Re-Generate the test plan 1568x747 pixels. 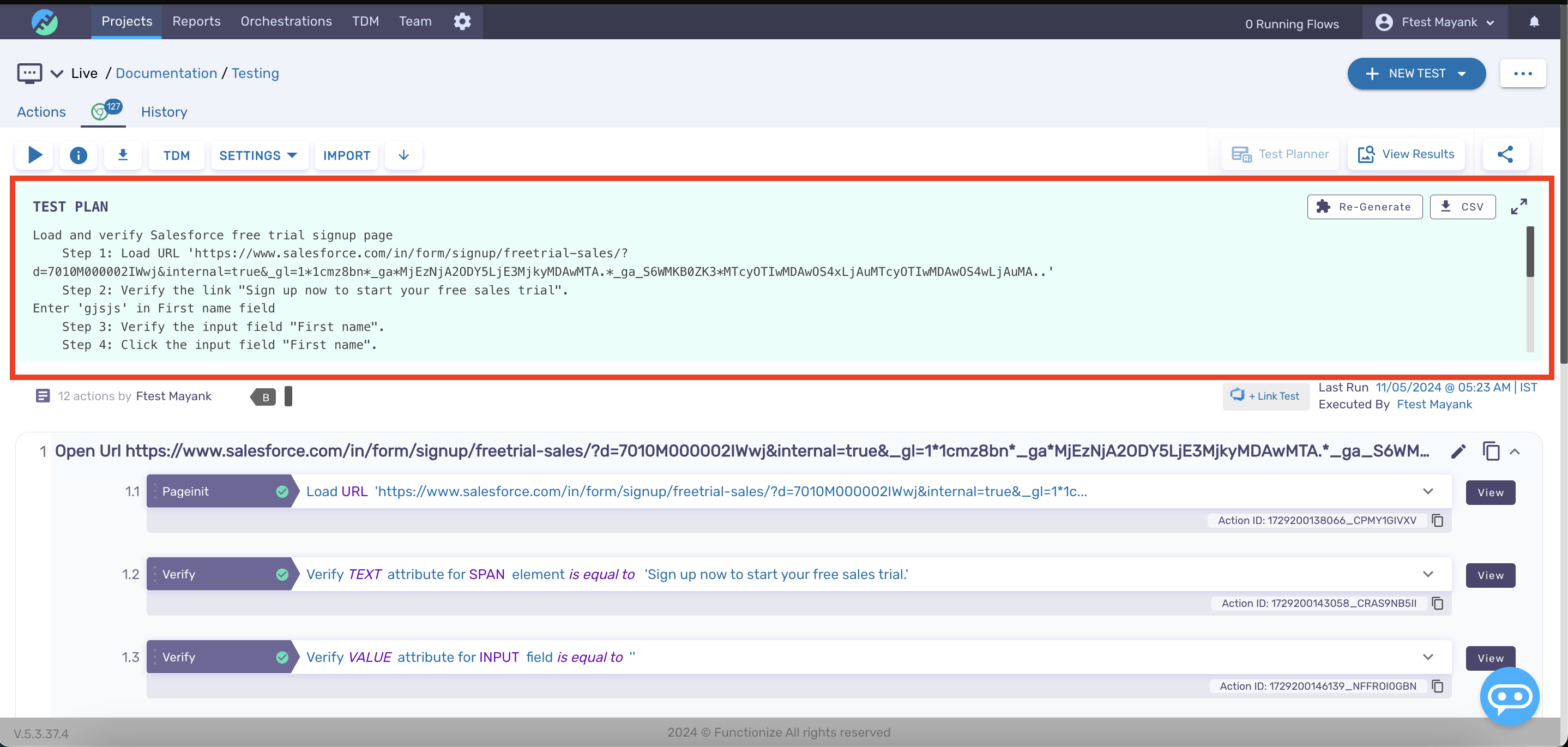pyautogui.click(x=1365, y=207)
